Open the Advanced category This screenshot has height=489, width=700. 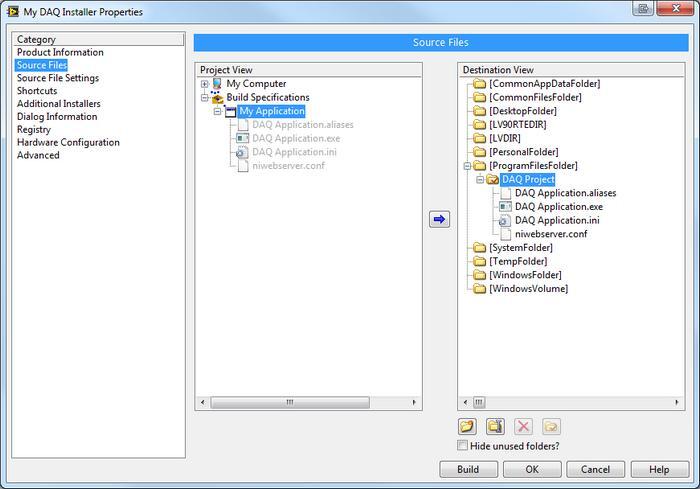click(x=38, y=155)
